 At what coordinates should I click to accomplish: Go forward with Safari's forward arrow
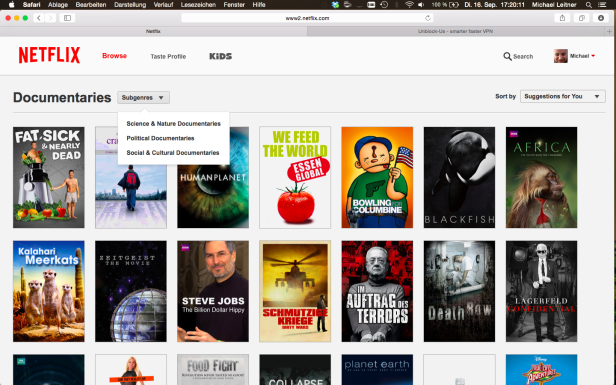pyautogui.click(x=50, y=18)
